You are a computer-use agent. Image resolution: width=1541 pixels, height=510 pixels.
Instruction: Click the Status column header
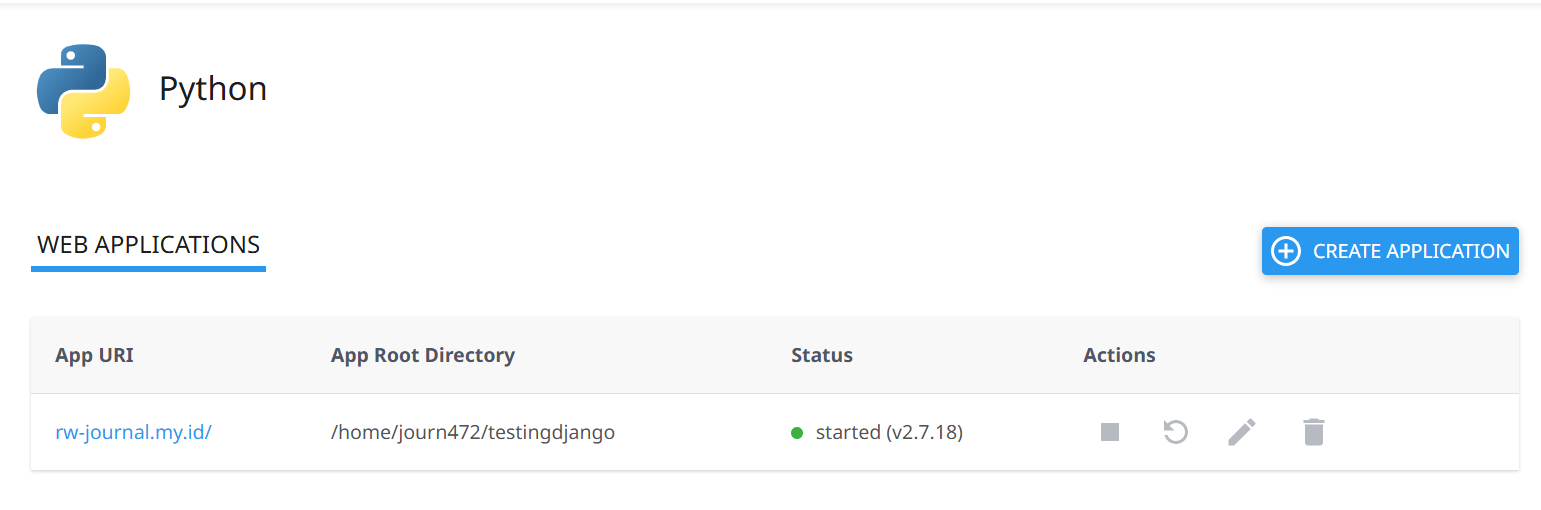coord(821,355)
